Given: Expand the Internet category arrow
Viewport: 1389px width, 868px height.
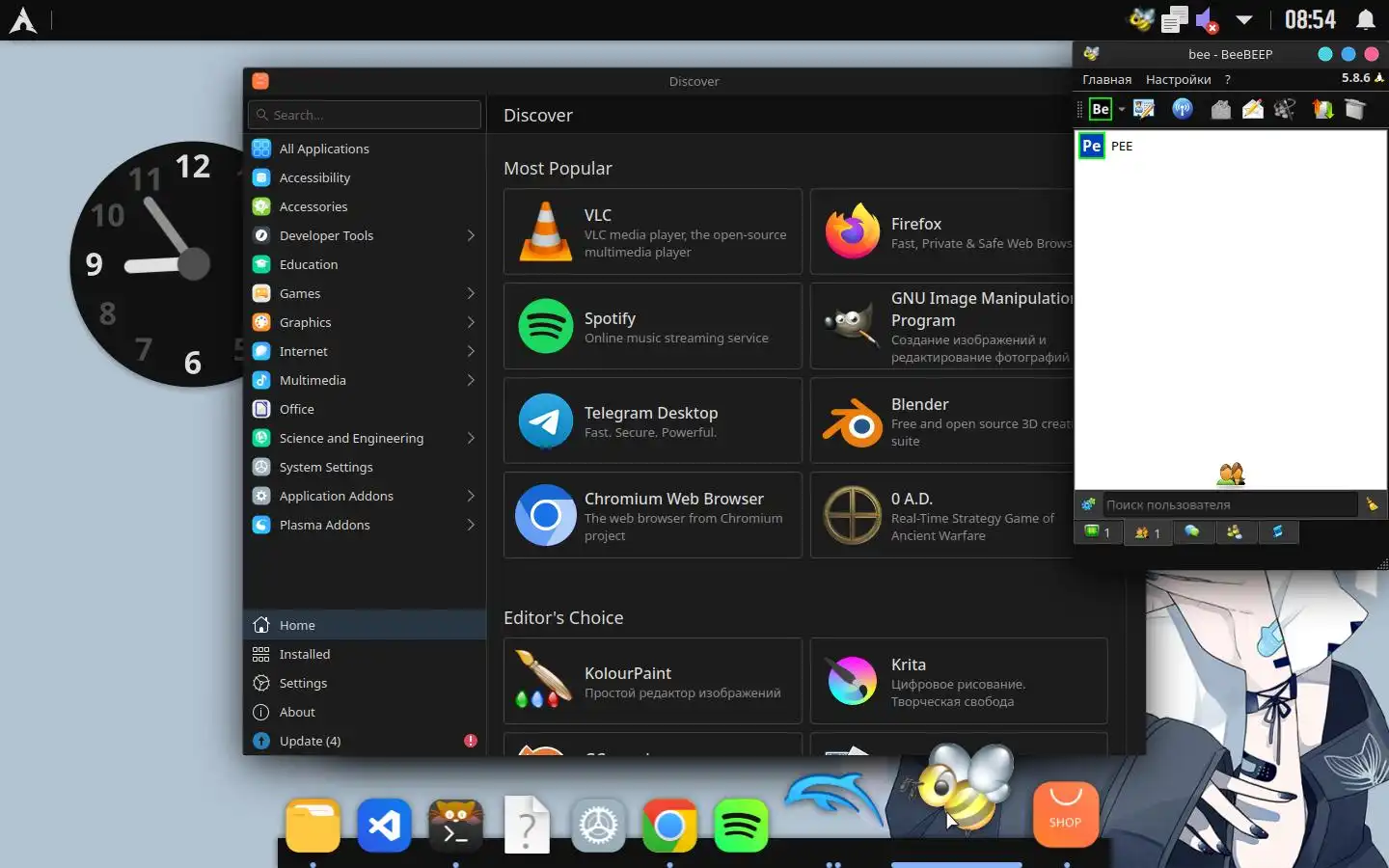Looking at the screenshot, I should tap(471, 351).
